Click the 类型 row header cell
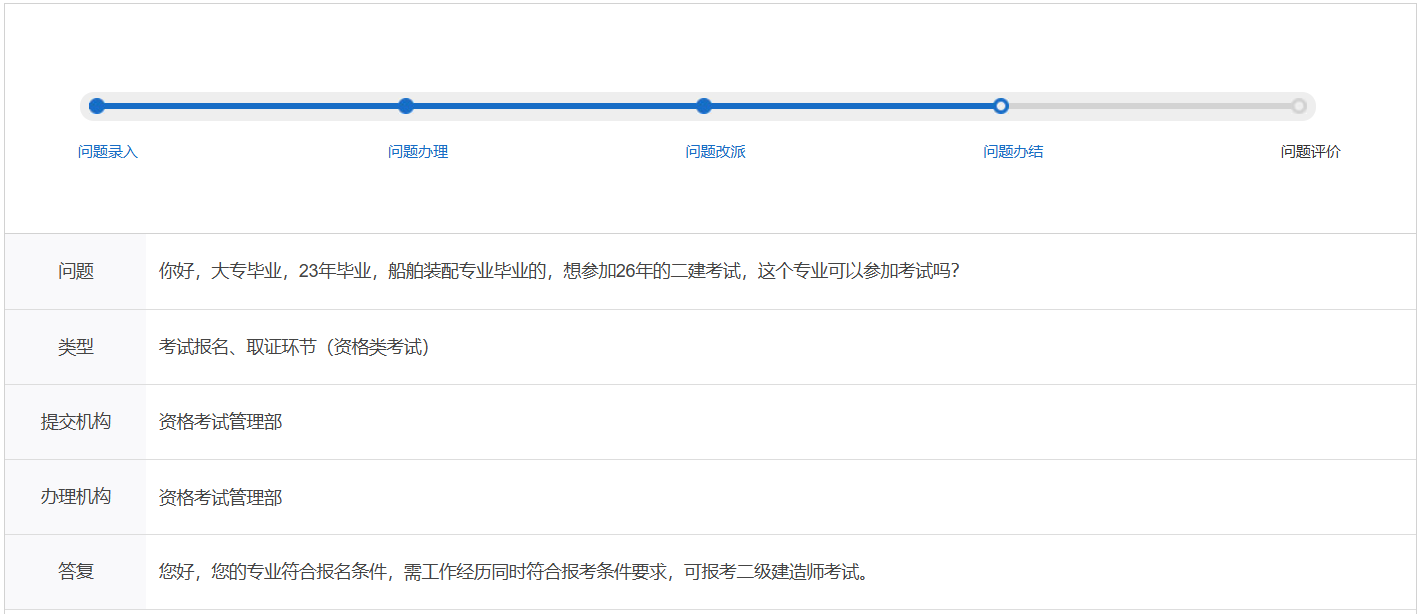This screenshot has height=614, width=1420. click(x=76, y=347)
